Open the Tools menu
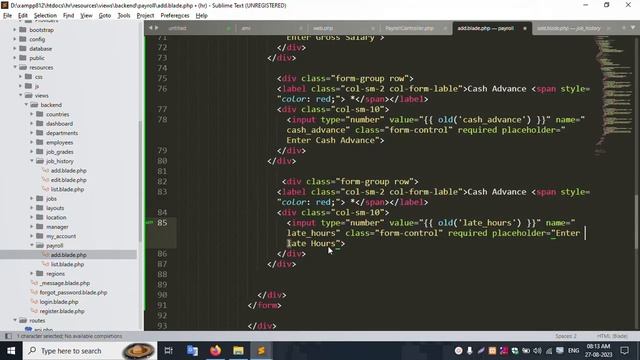The height and width of the screenshot is (360, 640). pyautogui.click(x=124, y=16)
